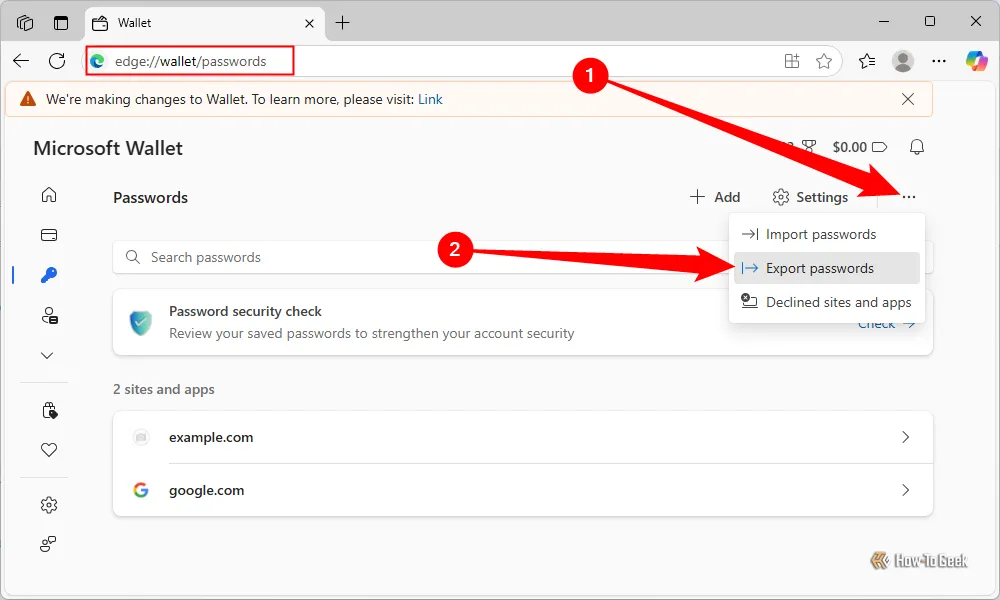Refresh the page with reload button
This screenshot has width=1000, height=600.
coord(57,61)
